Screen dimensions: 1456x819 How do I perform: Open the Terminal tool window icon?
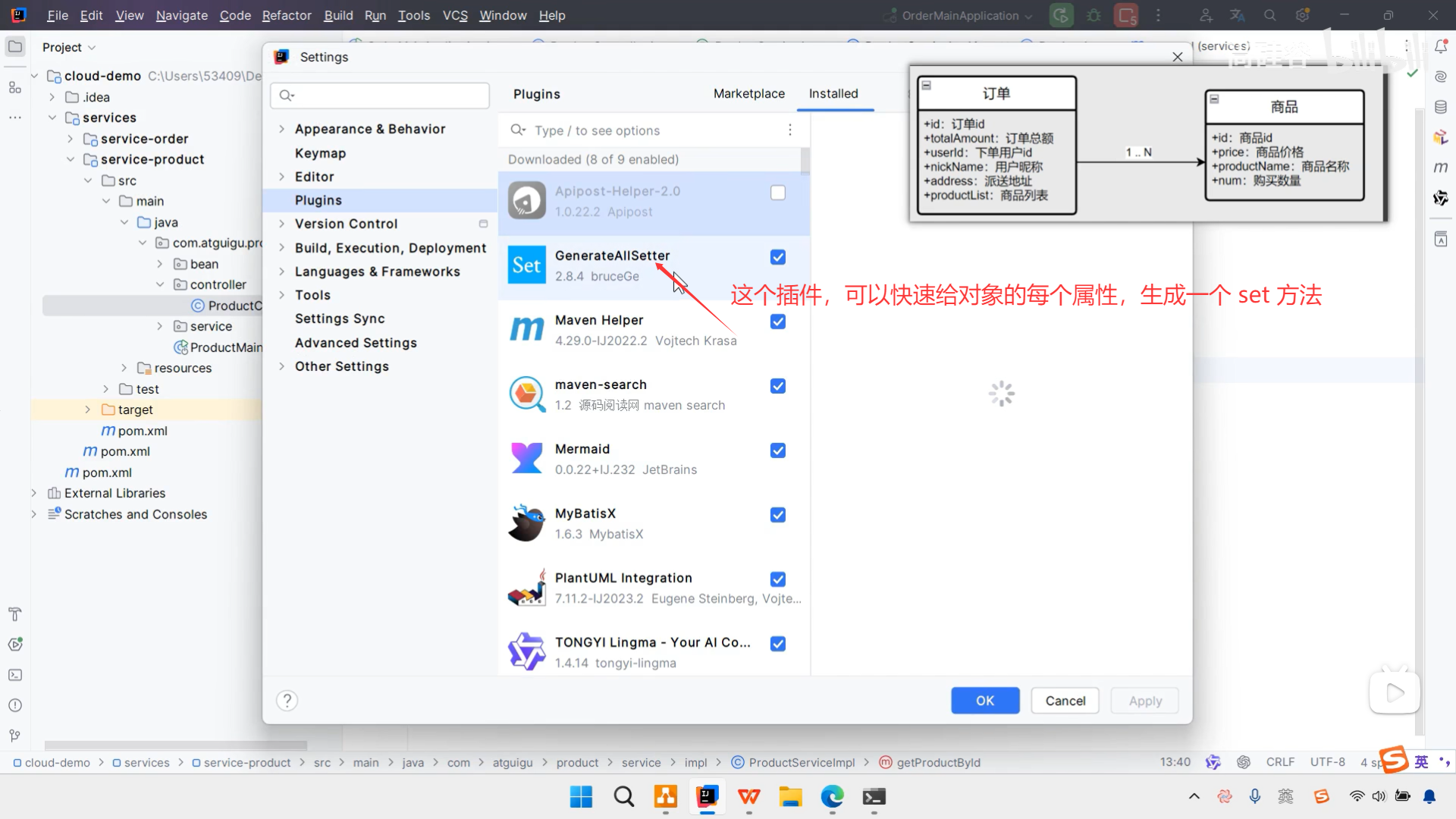point(14,675)
